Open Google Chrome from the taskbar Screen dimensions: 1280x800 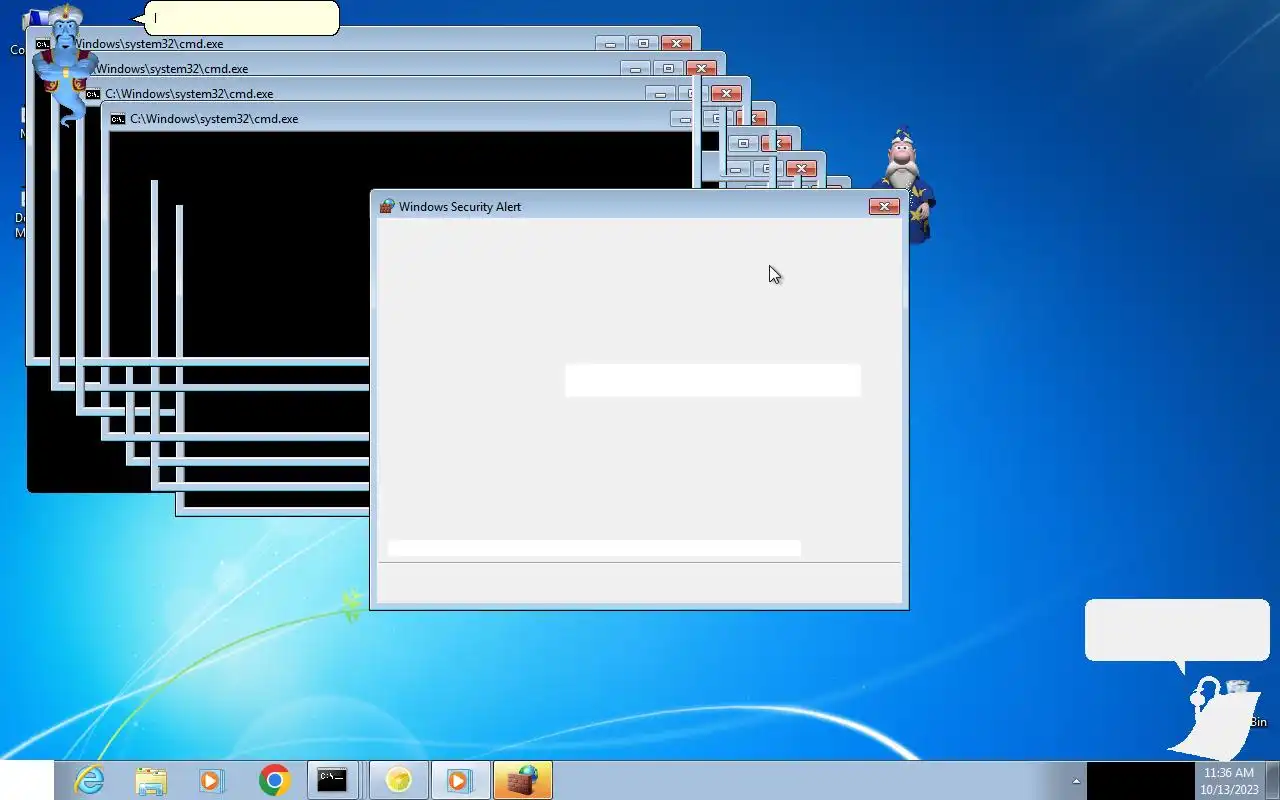click(x=274, y=780)
